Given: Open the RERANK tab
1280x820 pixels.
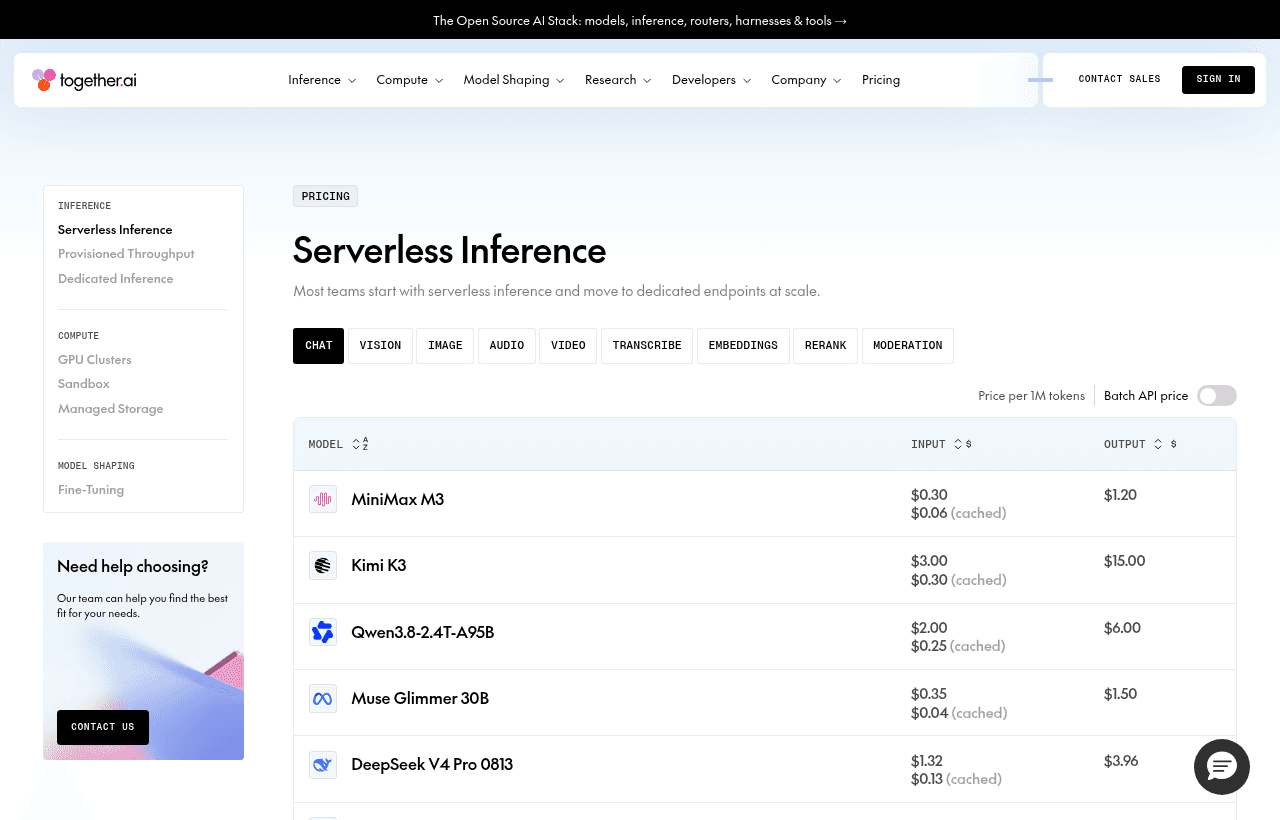Looking at the screenshot, I should pos(825,346).
